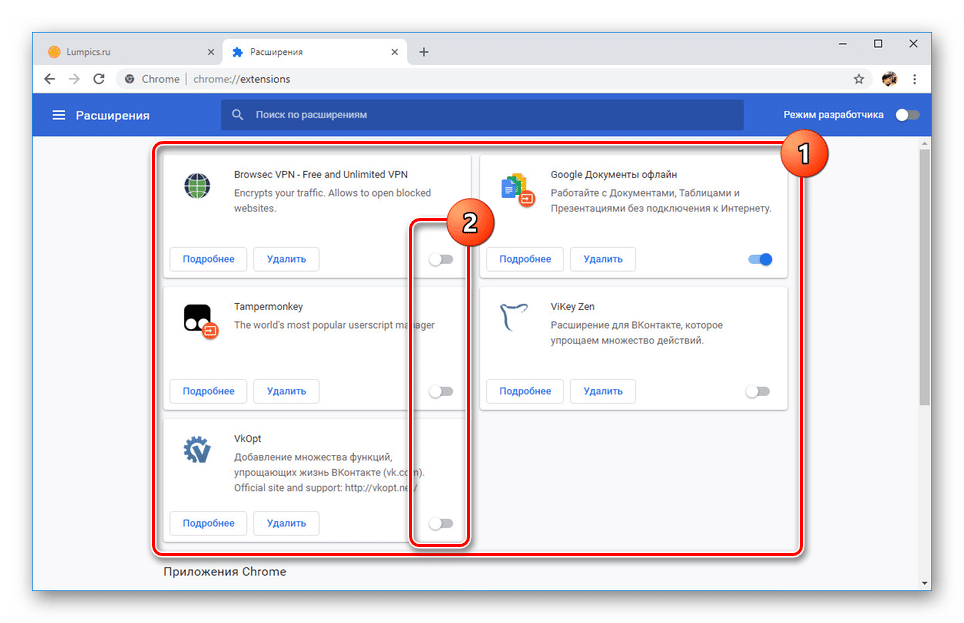Image resolution: width=964 pixels, height=623 pixels.
Task: Focus the Поиск по расширениям search field
Action: (480, 115)
